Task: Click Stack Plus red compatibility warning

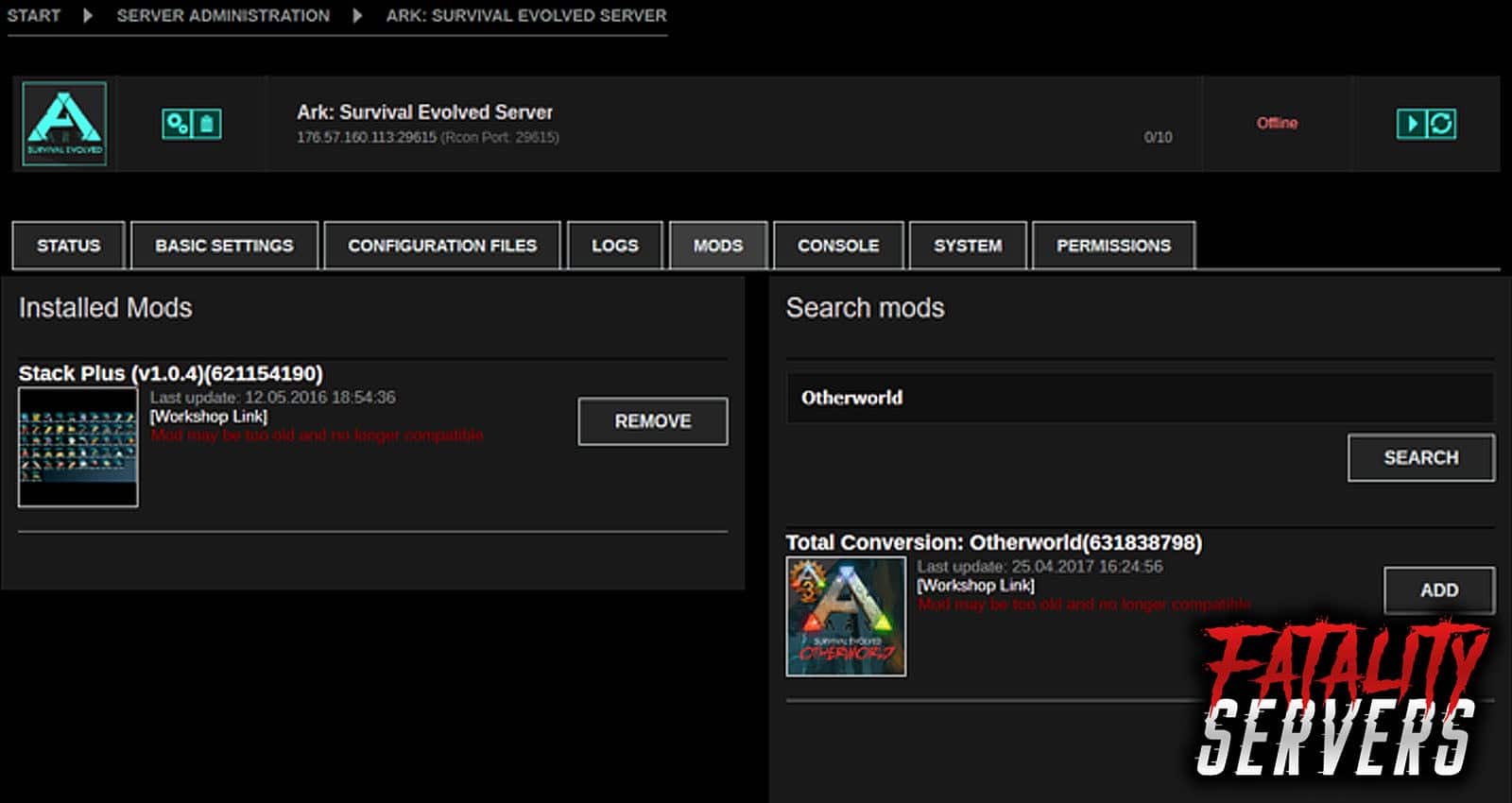Action: tap(318, 435)
